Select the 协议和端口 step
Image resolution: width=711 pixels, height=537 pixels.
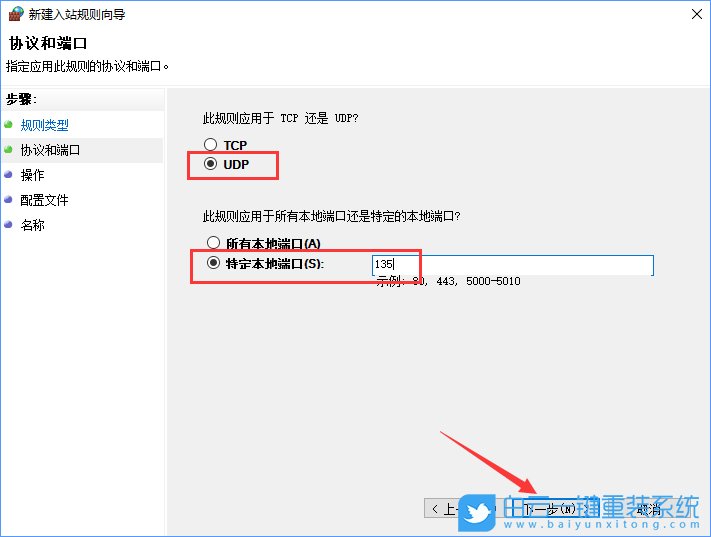(x=50, y=150)
